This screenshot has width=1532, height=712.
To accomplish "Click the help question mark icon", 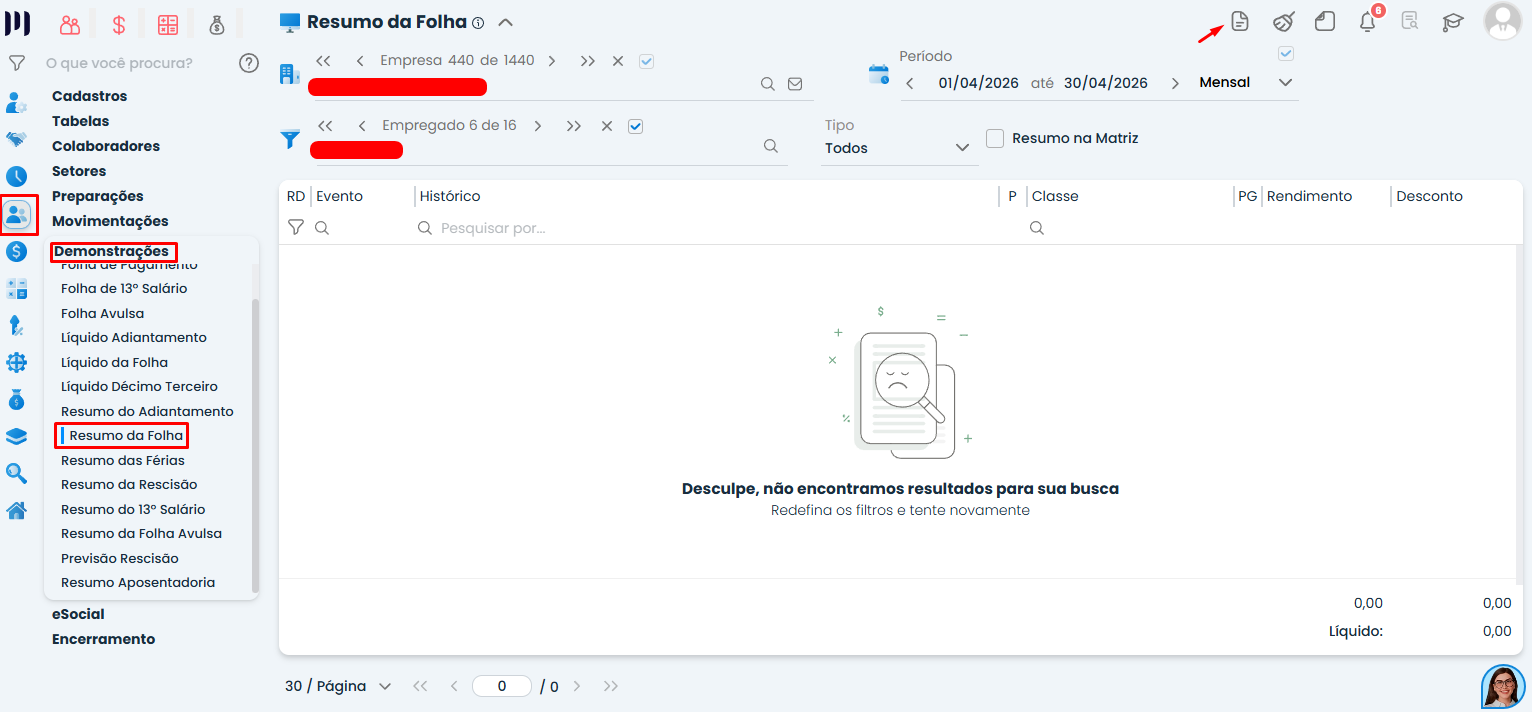I will point(249,63).
